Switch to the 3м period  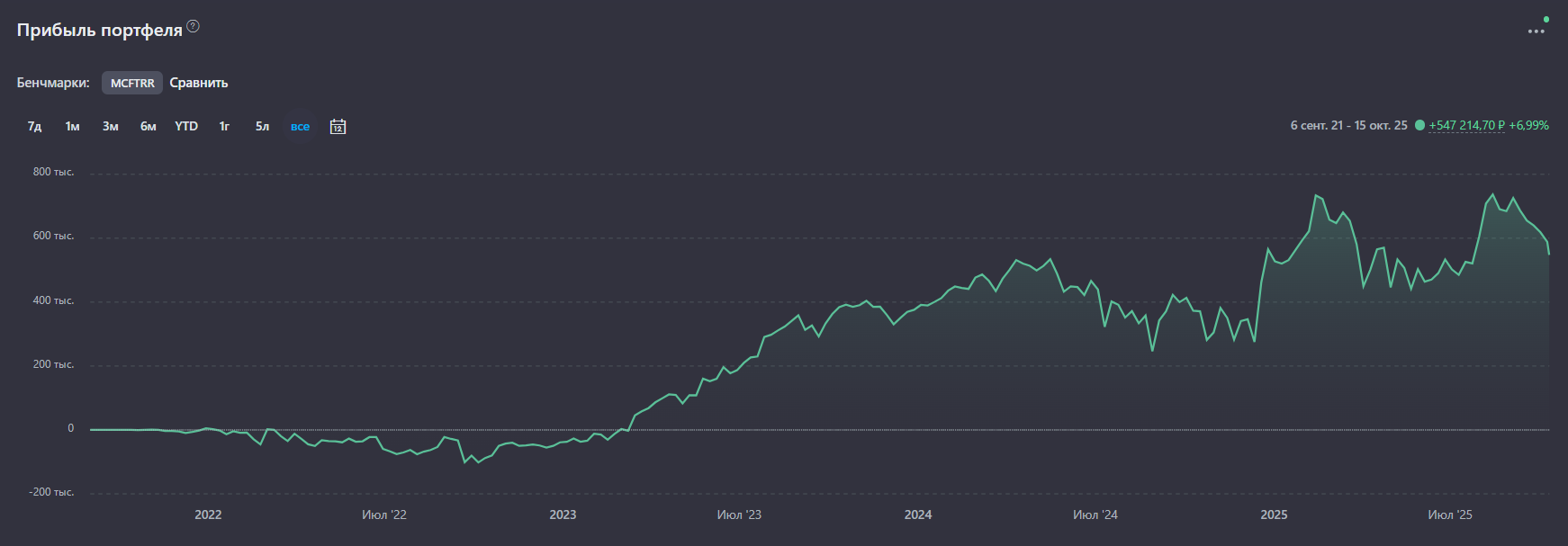tap(110, 127)
